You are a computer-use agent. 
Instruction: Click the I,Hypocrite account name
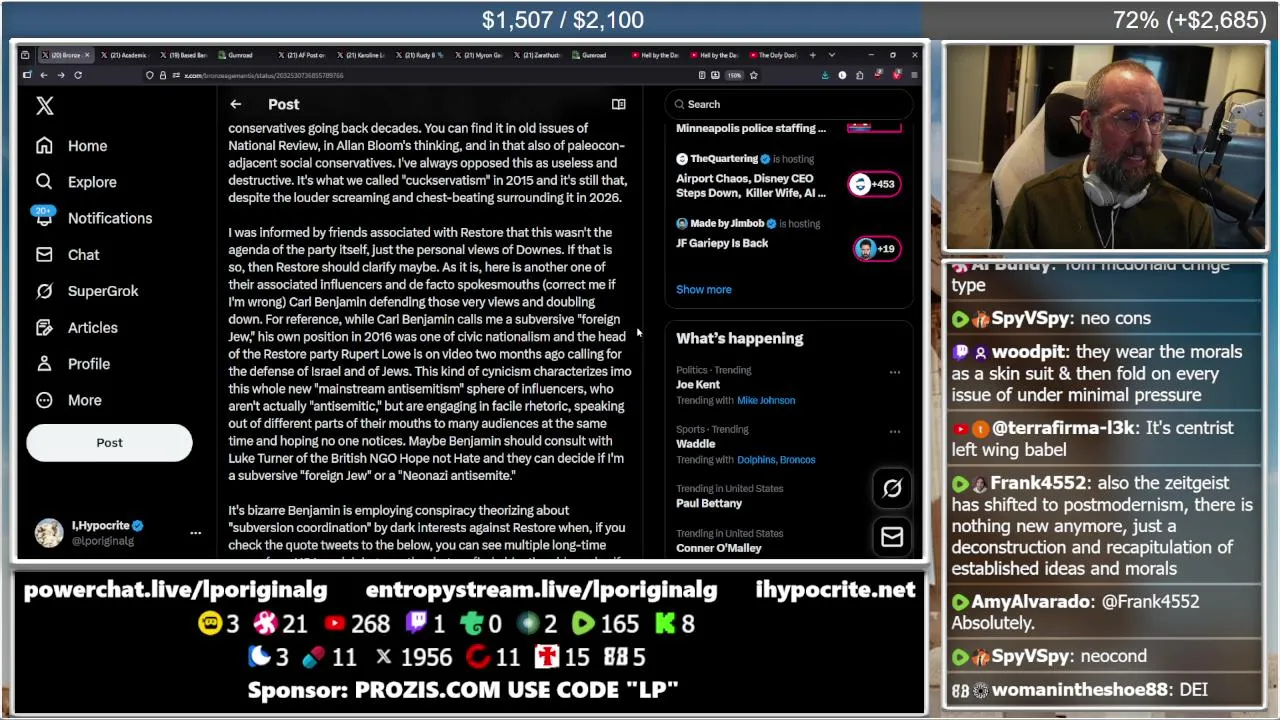pyautogui.click(x=100, y=526)
